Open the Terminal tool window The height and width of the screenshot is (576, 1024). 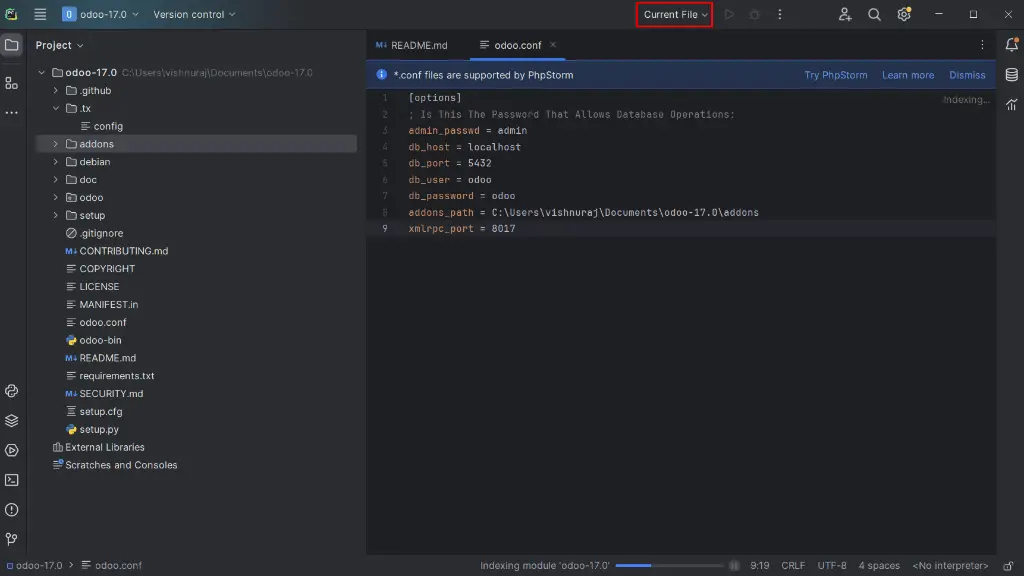(12, 480)
